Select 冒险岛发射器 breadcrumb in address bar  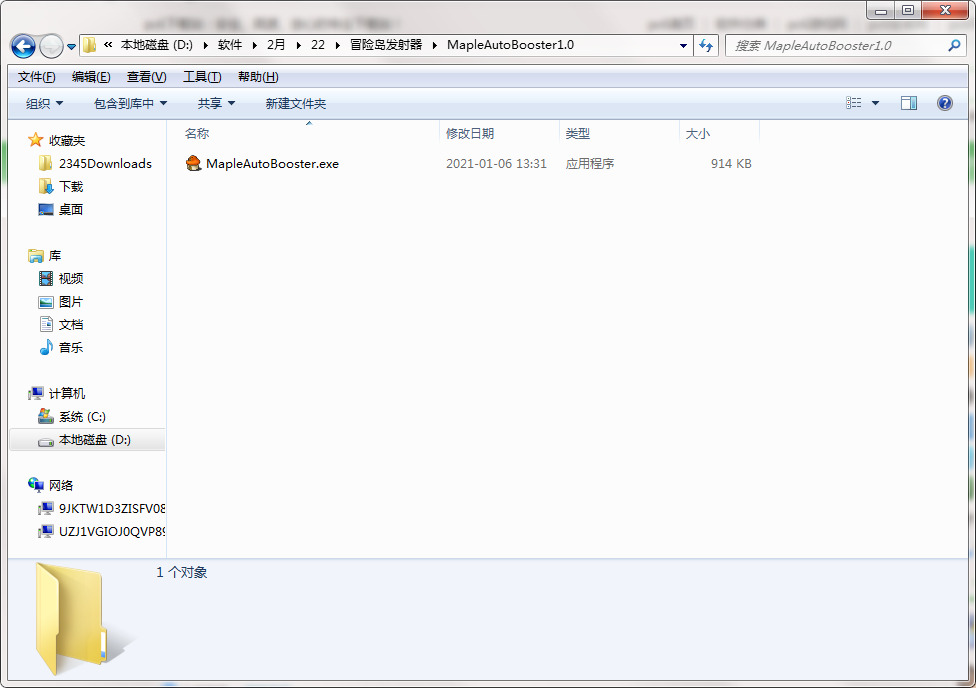386,45
